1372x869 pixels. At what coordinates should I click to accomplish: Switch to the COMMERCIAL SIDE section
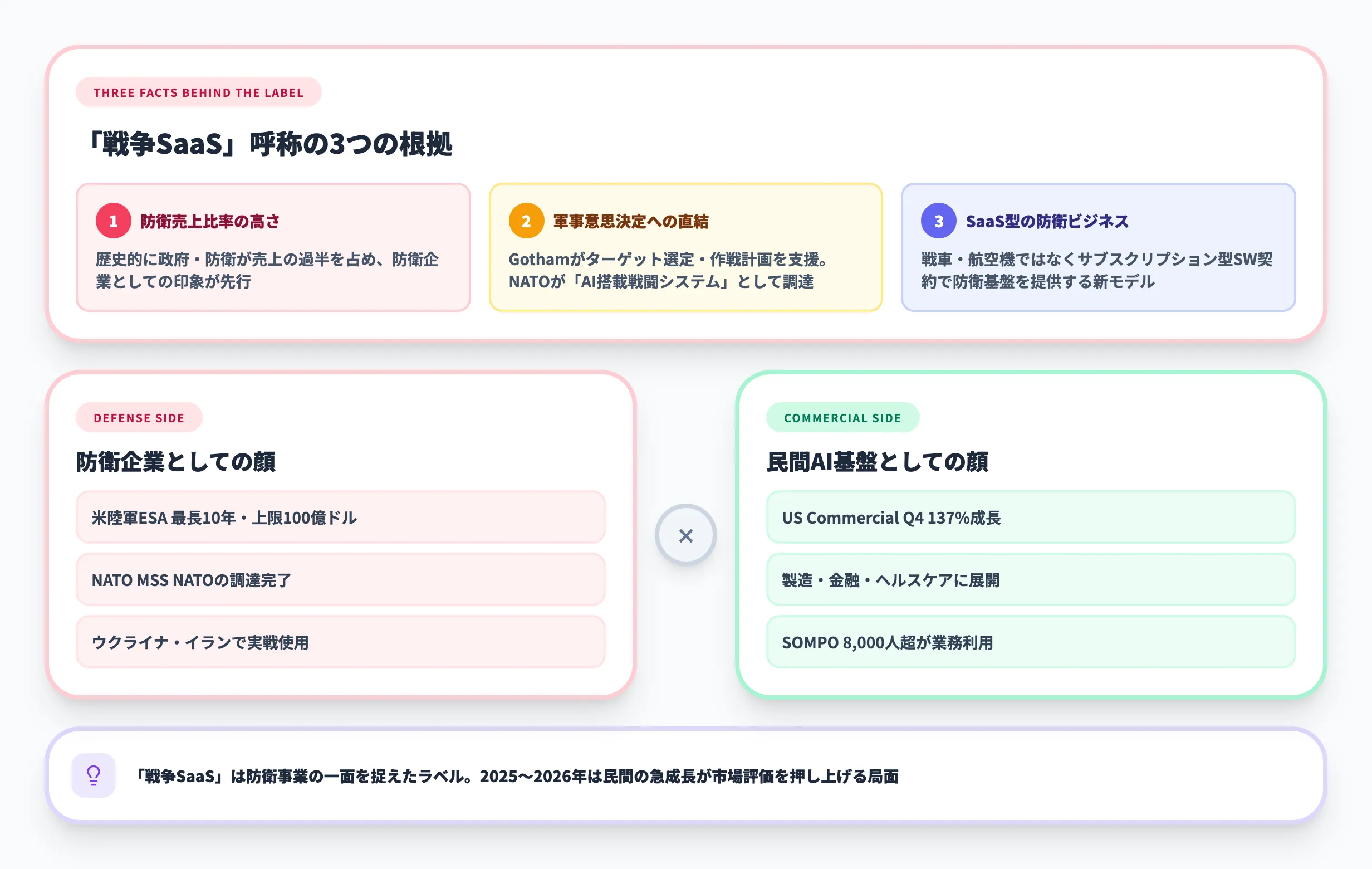(843, 418)
